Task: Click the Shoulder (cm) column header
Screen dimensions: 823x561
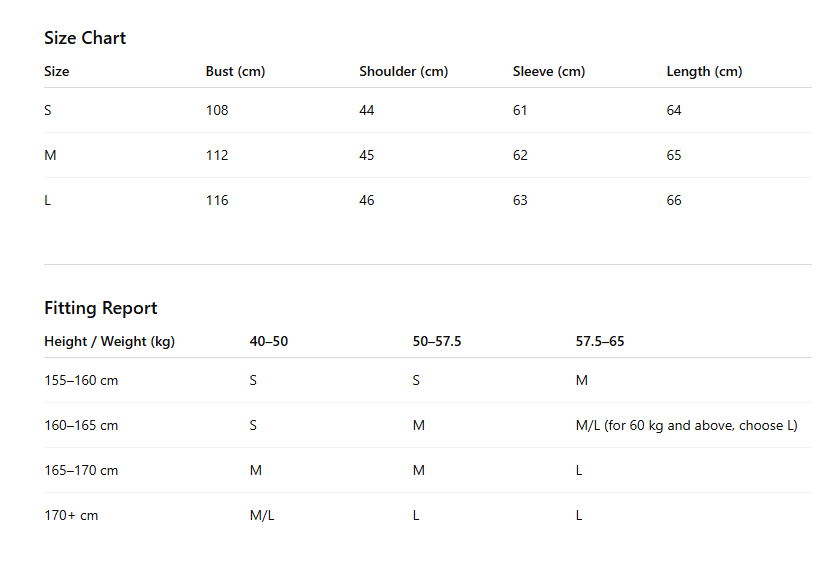Action: [404, 71]
